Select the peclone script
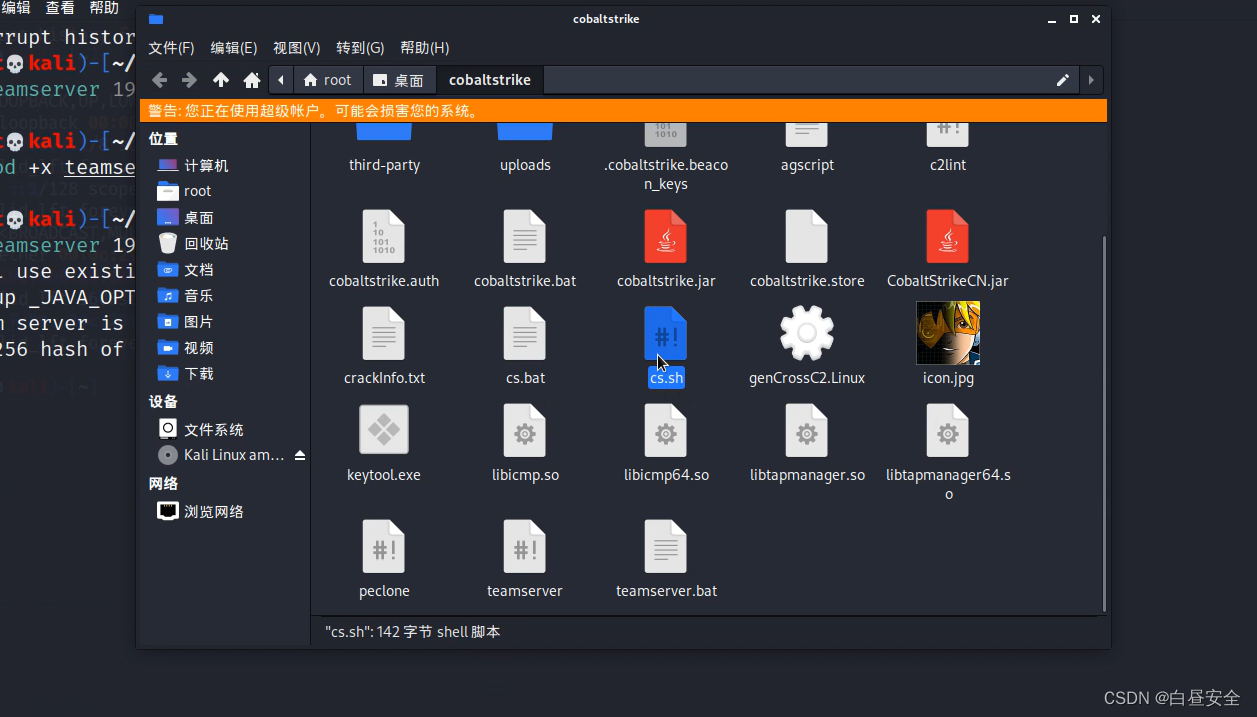The height and width of the screenshot is (717, 1257). click(x=384, y=559)
